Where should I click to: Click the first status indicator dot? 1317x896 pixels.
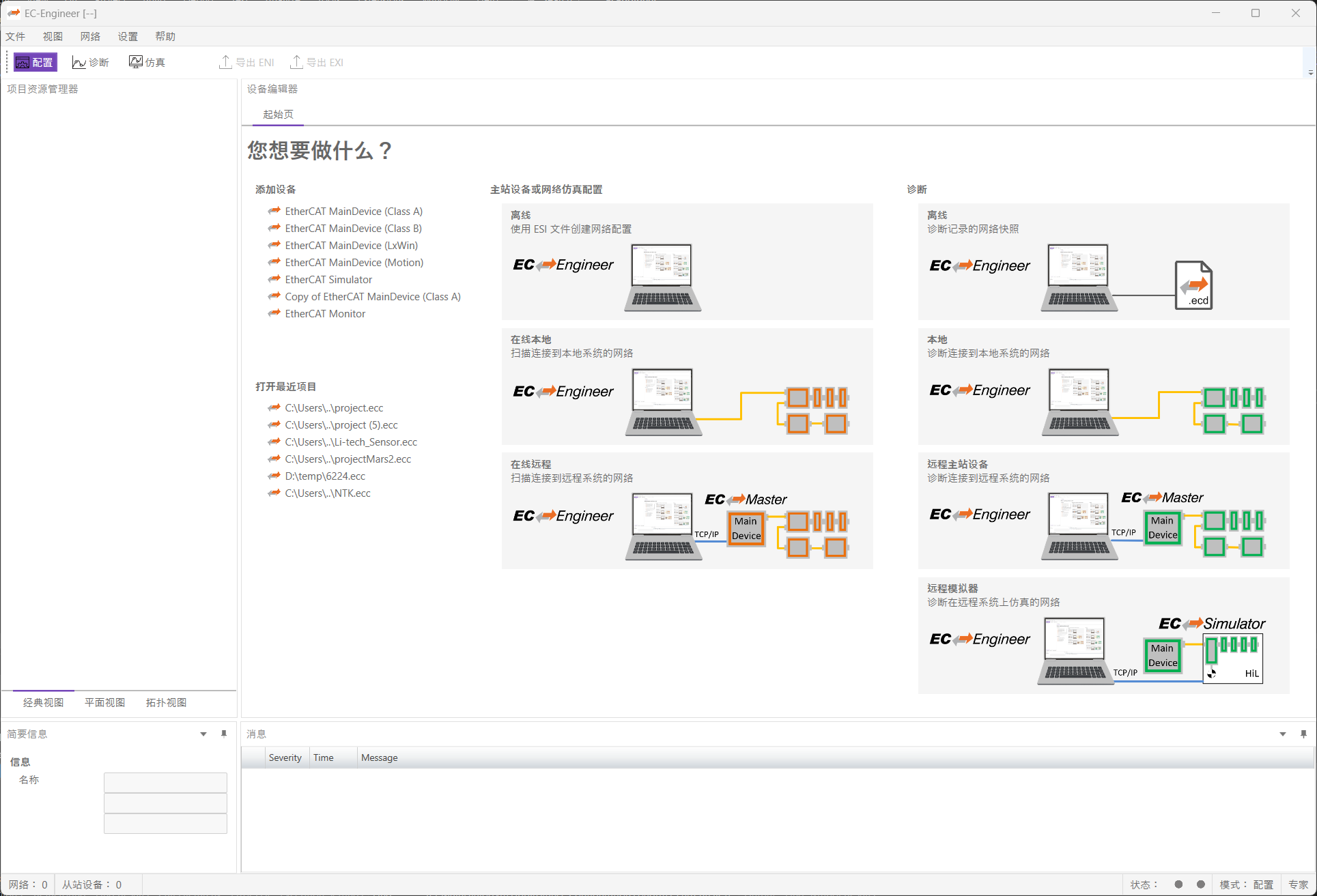pos(1178,884)
